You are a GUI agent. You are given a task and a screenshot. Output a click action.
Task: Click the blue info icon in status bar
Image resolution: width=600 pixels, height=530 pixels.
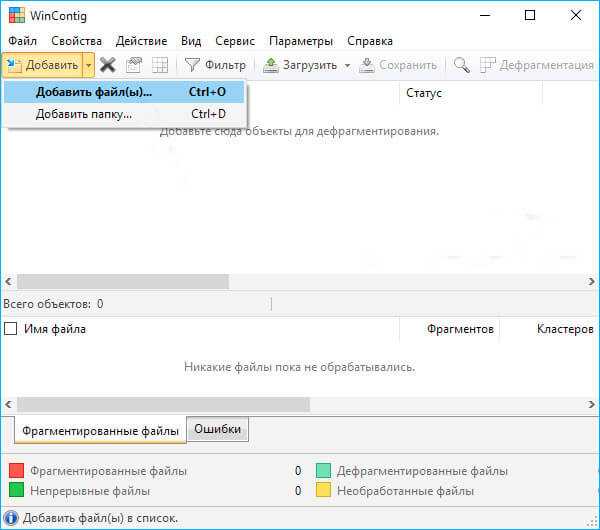point(11,518)
